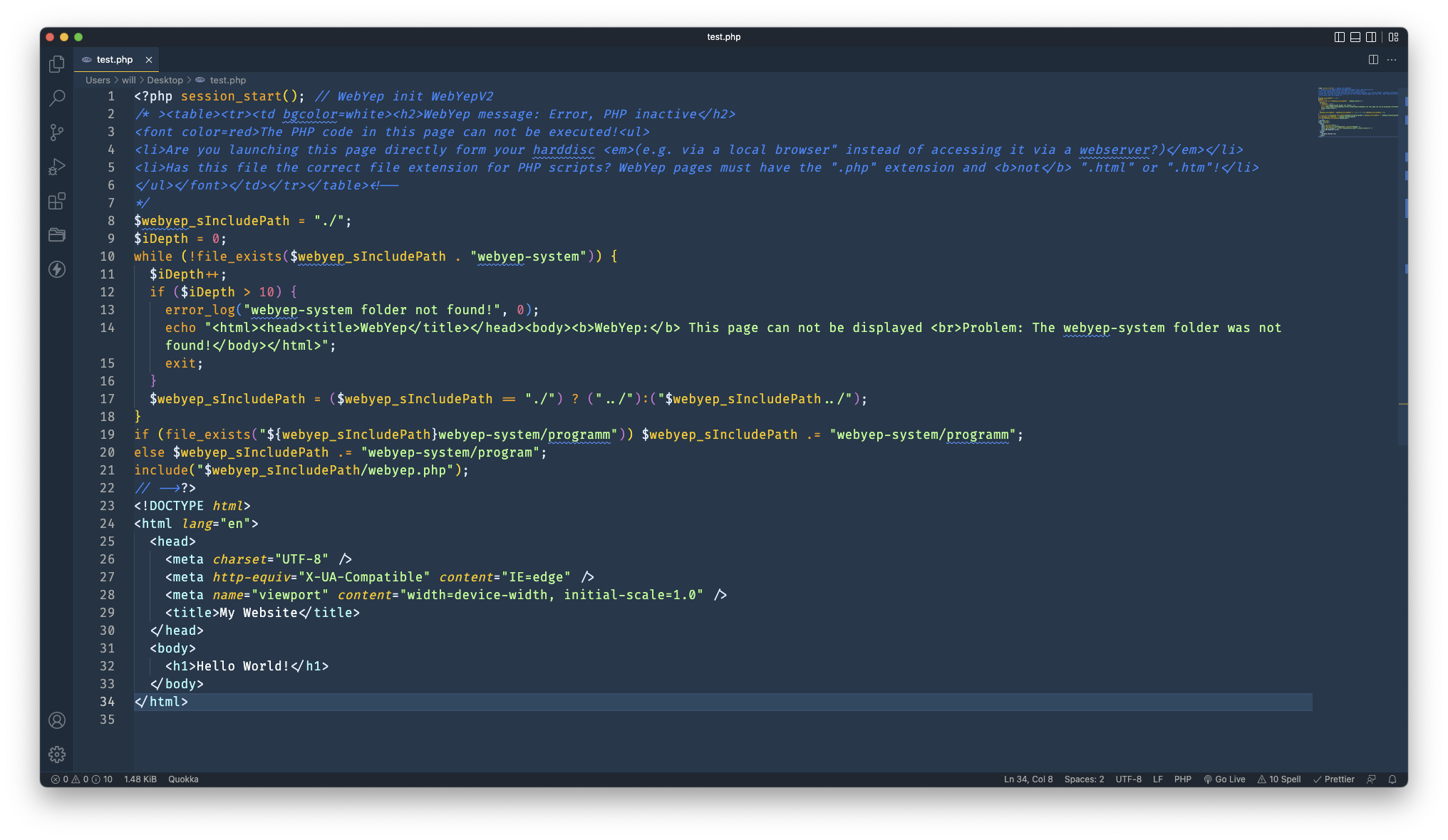Open the Extensions view

(57, 201)
